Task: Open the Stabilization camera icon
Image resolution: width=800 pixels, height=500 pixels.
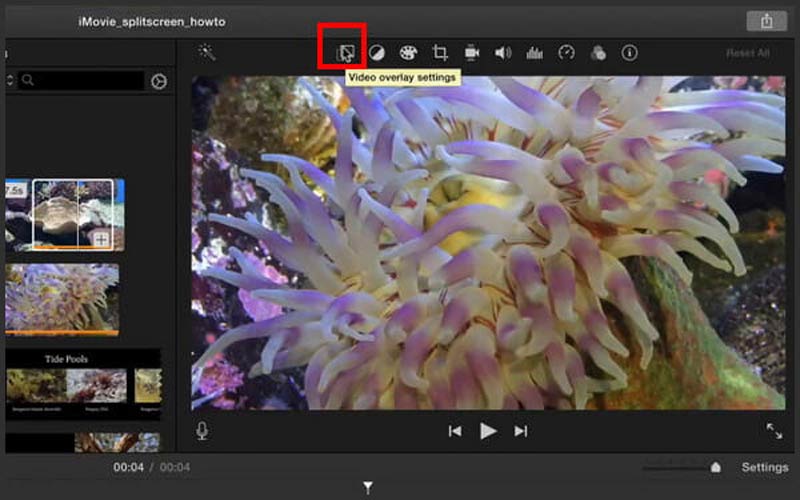Action: (472, 53)
